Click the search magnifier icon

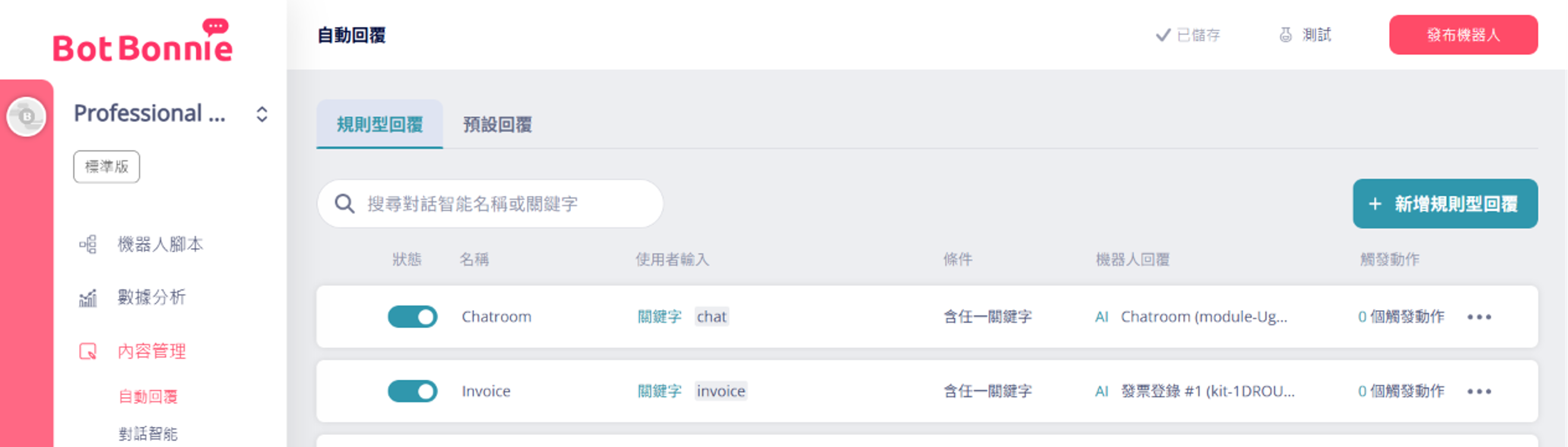point(344,204)
